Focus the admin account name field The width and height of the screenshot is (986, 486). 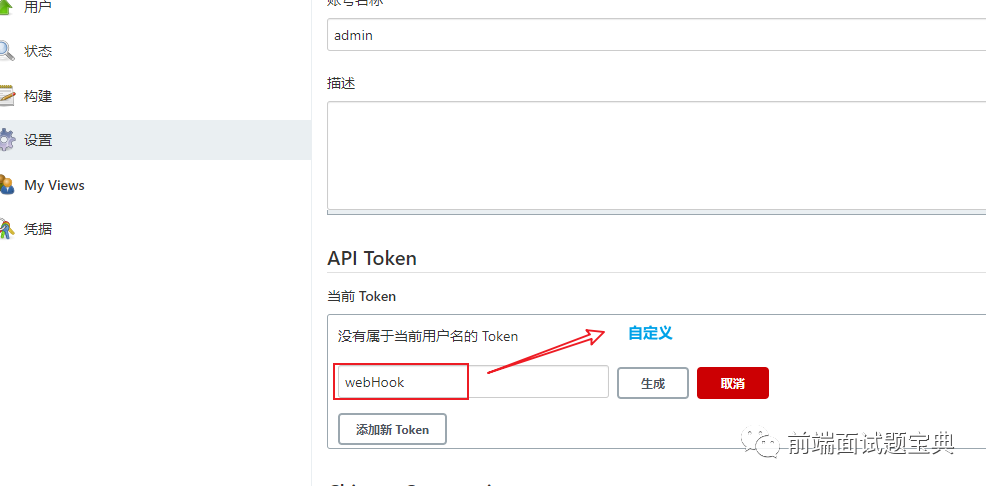(x=656, y=35)
